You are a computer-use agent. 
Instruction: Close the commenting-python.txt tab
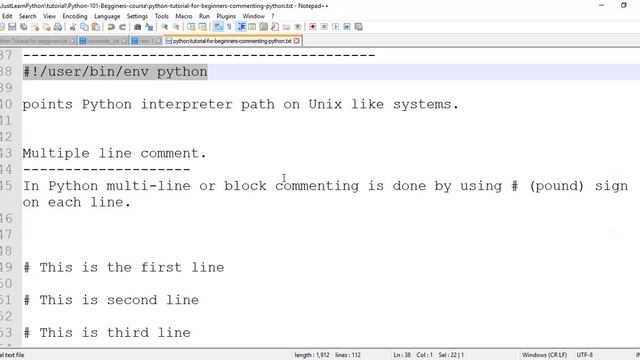click(x=297, y=41)
